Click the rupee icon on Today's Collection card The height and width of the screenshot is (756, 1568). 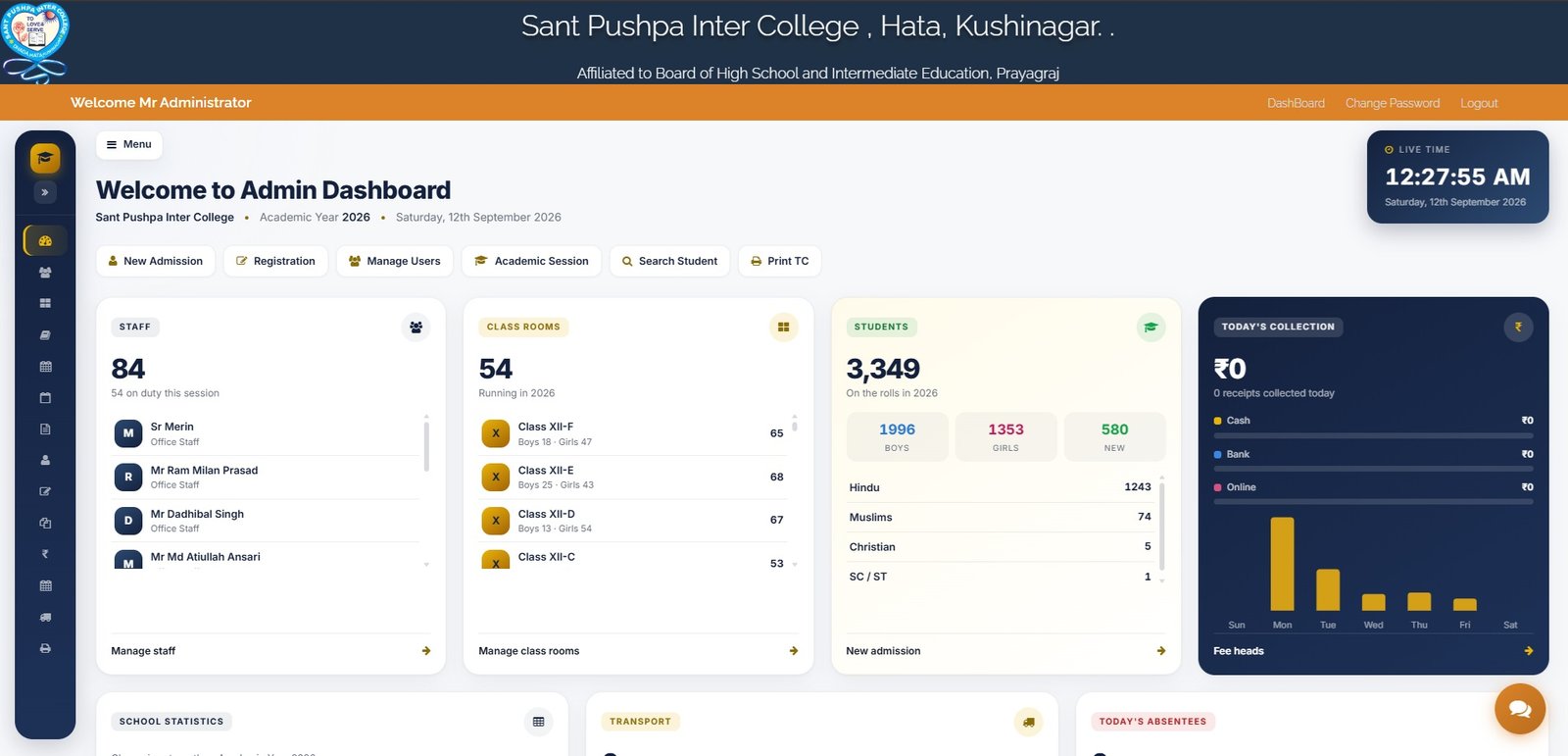click(1518, 328)
